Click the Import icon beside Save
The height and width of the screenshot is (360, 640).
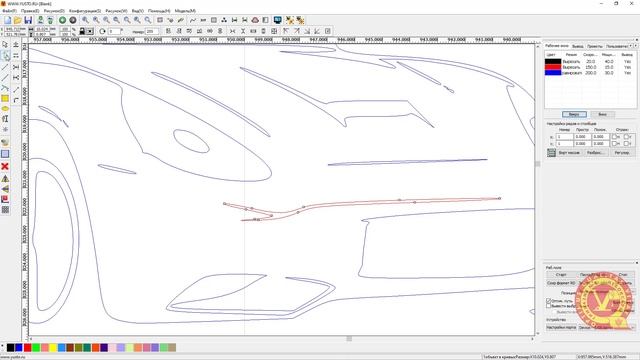click(x=40, y=20)
